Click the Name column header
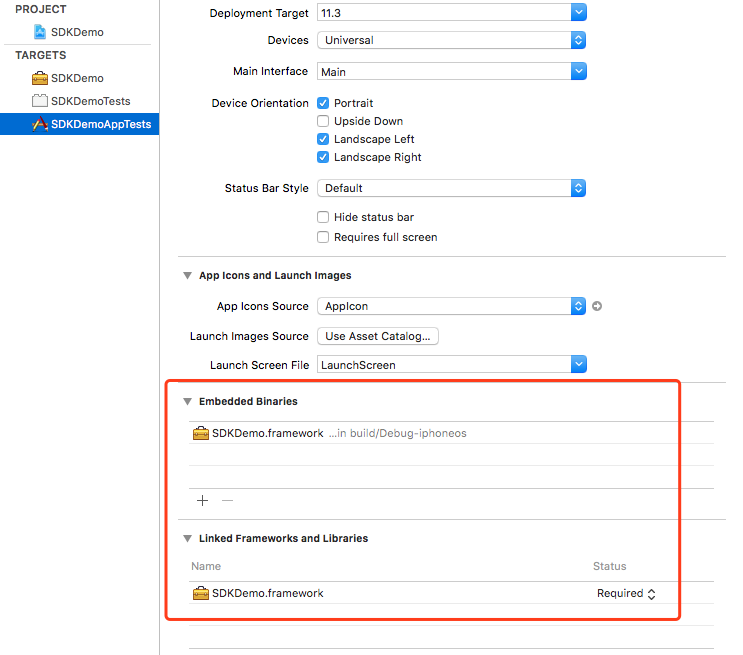 click(206, 566)
